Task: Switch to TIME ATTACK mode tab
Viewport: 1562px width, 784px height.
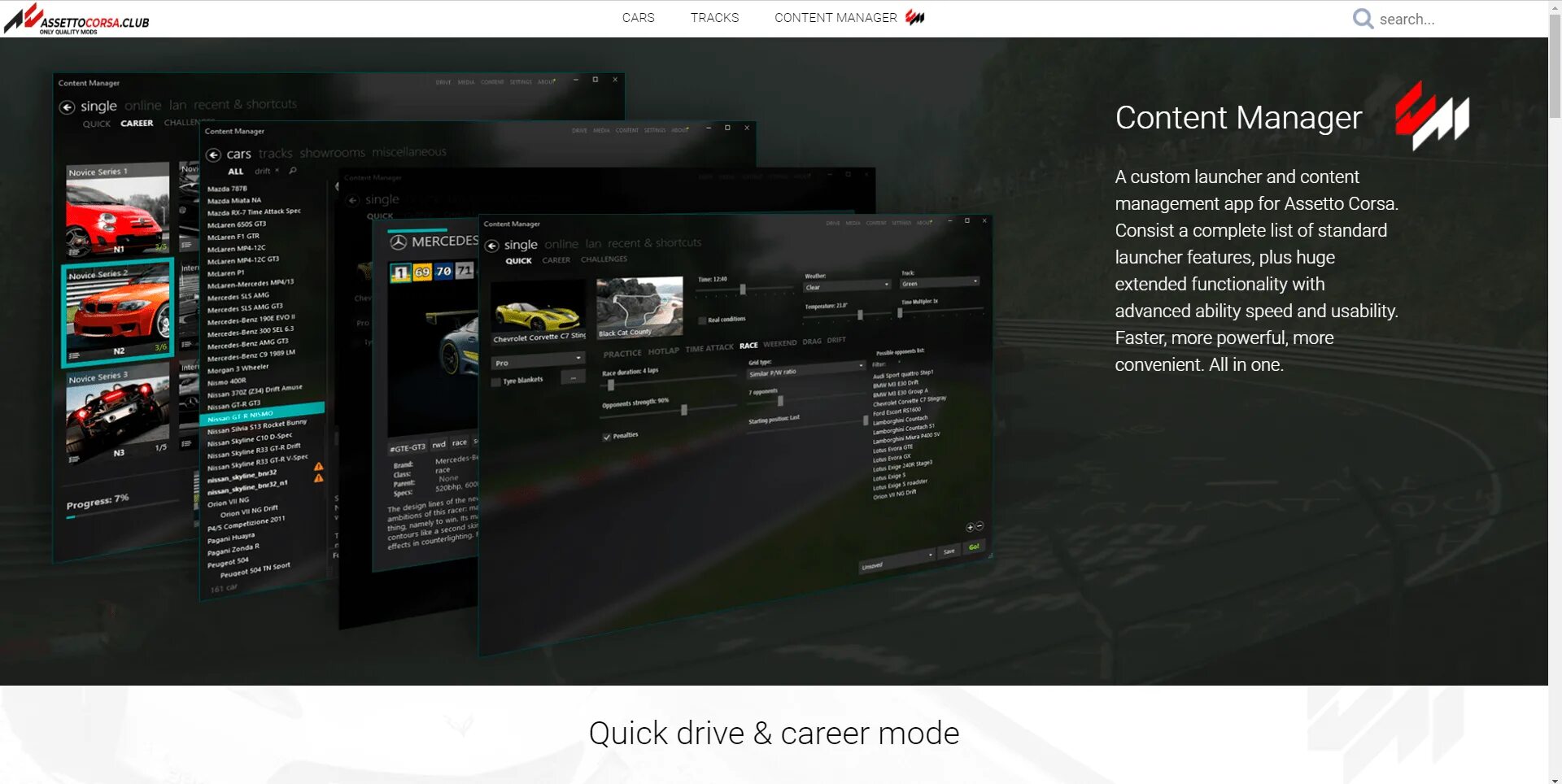Action: tap(709, 348)
